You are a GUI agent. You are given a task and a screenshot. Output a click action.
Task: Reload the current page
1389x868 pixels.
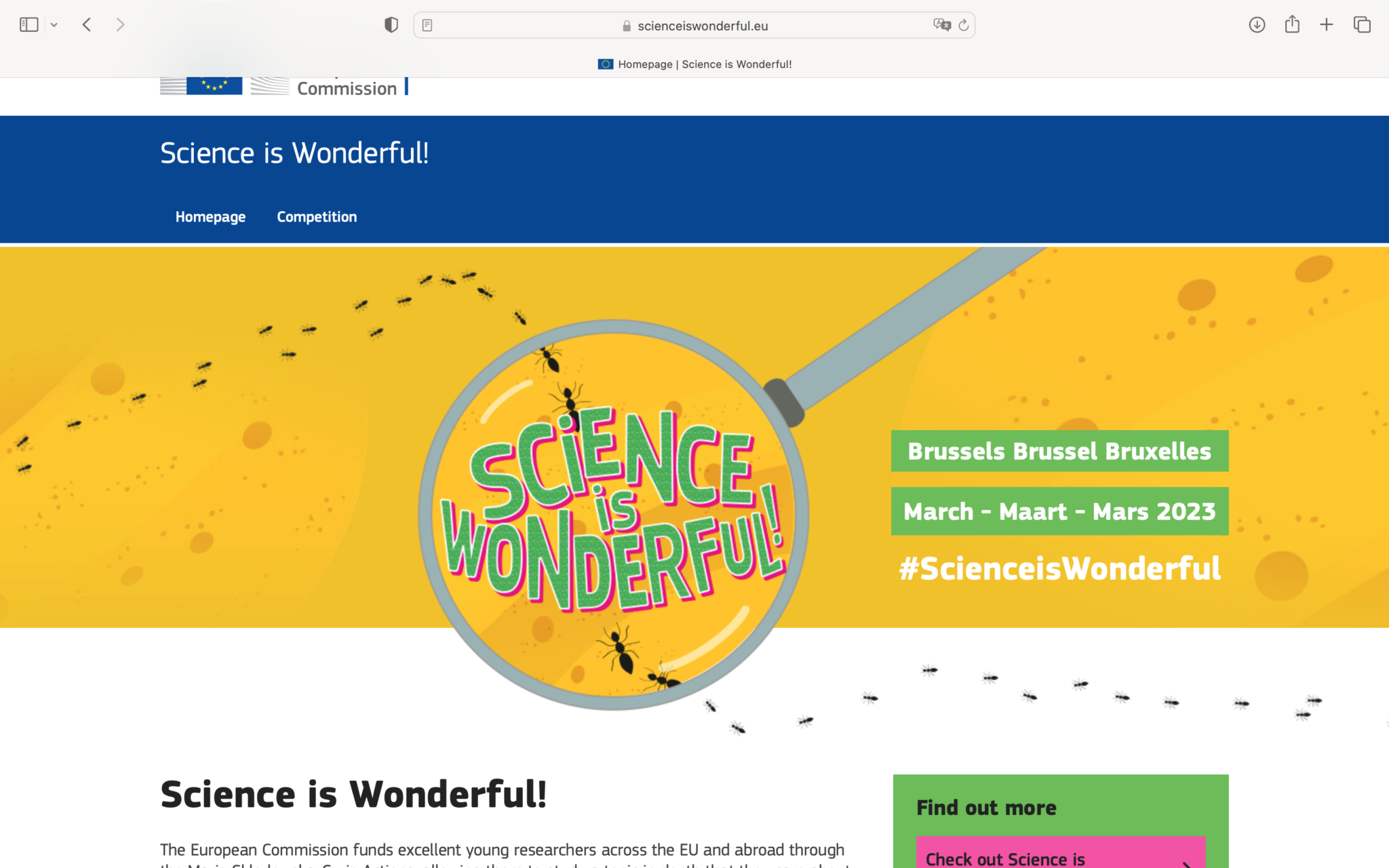pos(964,25)
